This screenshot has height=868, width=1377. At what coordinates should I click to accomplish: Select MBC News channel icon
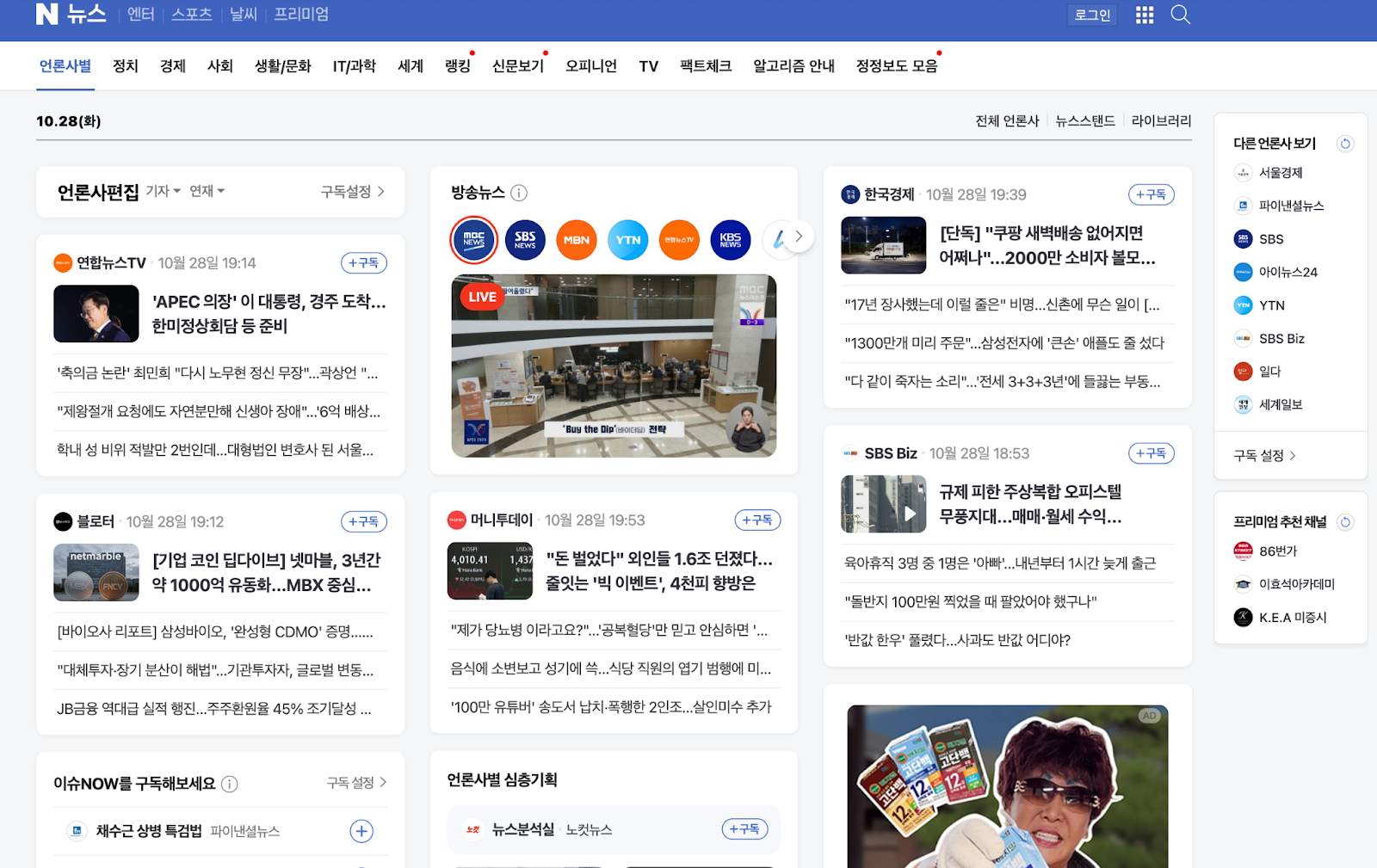[x=473, y=240]
